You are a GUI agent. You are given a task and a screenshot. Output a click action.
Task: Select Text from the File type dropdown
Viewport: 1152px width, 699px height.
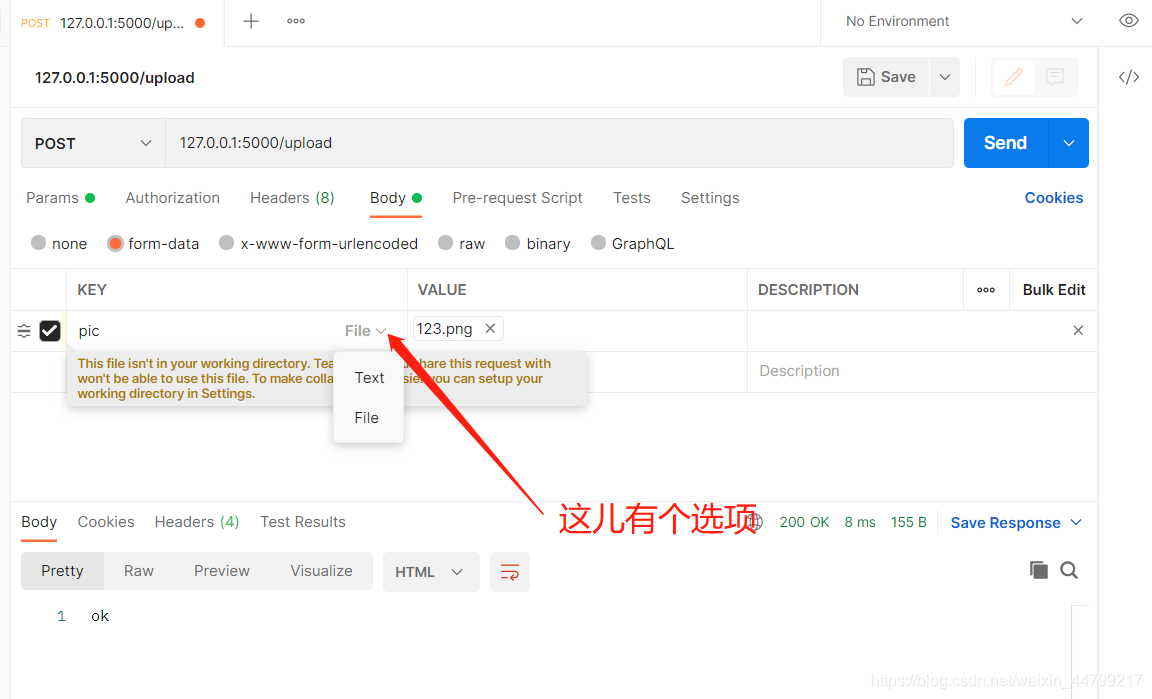(x=368, y=377)
